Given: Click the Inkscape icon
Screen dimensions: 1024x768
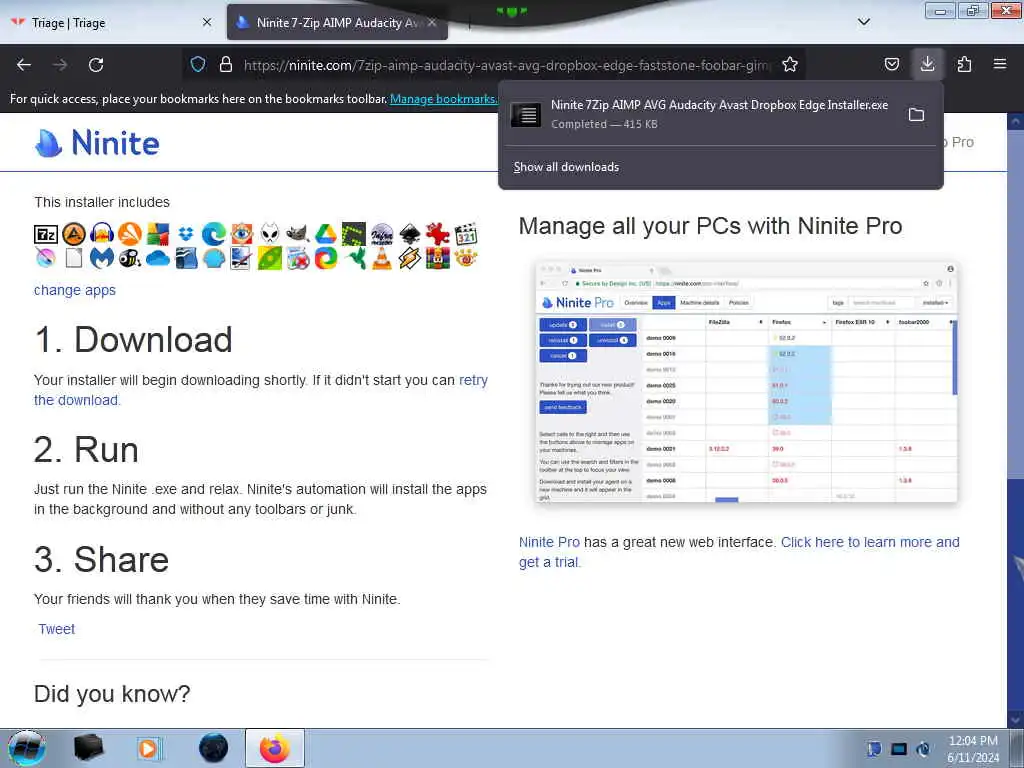Looking at the screenshot, I should click(410, 234).
